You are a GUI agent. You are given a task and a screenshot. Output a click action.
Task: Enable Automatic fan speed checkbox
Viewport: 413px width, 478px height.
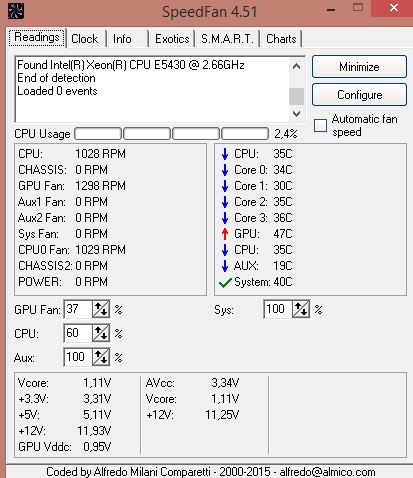point(320,126)
